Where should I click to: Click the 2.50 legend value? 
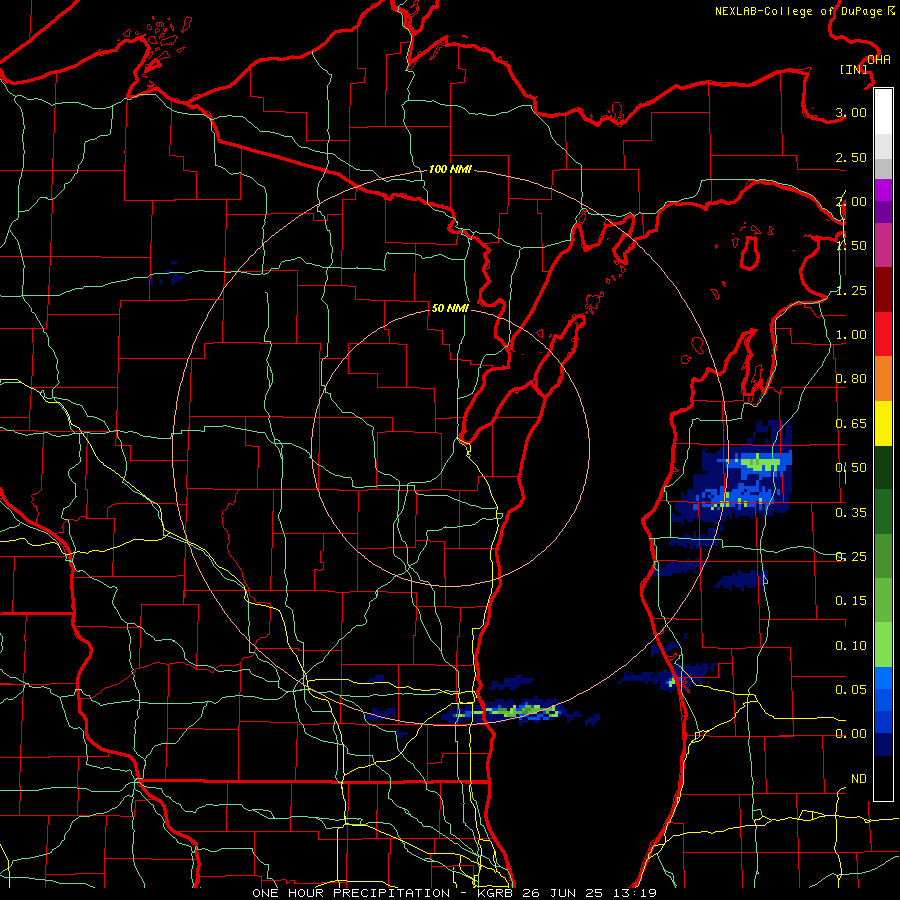click(851, 157)
